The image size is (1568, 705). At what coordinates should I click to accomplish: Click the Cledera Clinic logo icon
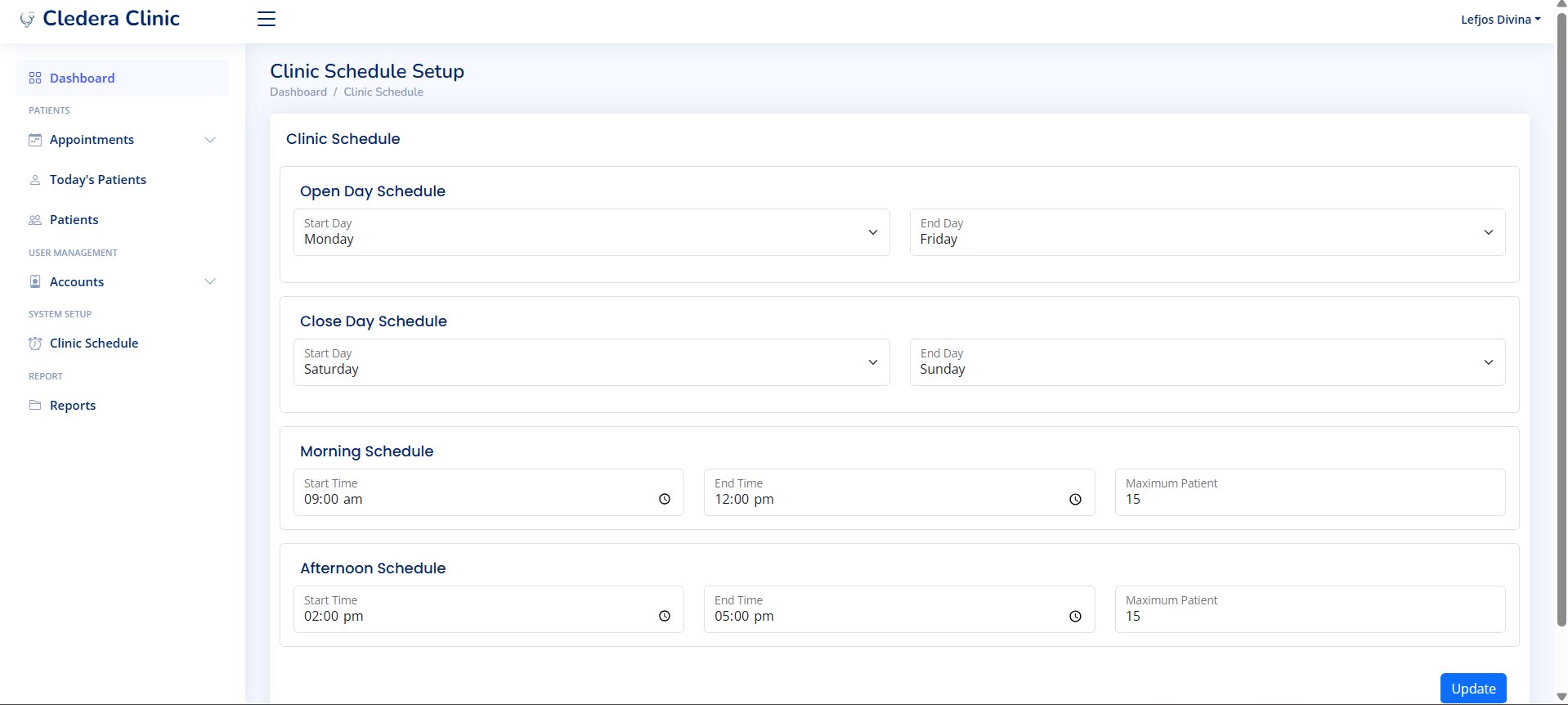[27, 19]
